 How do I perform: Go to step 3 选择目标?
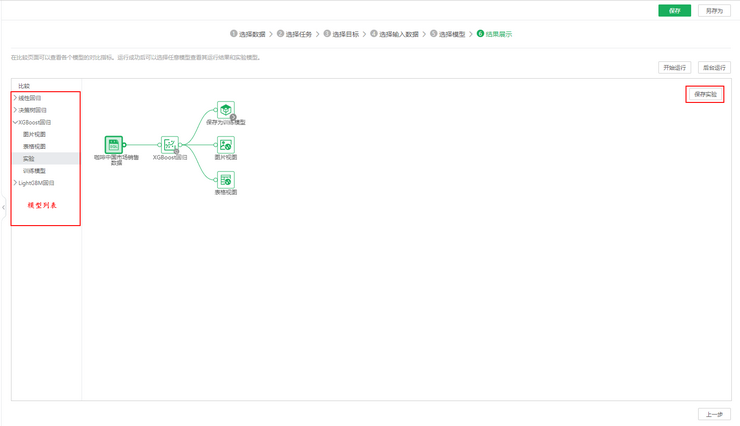coord(341,34)
